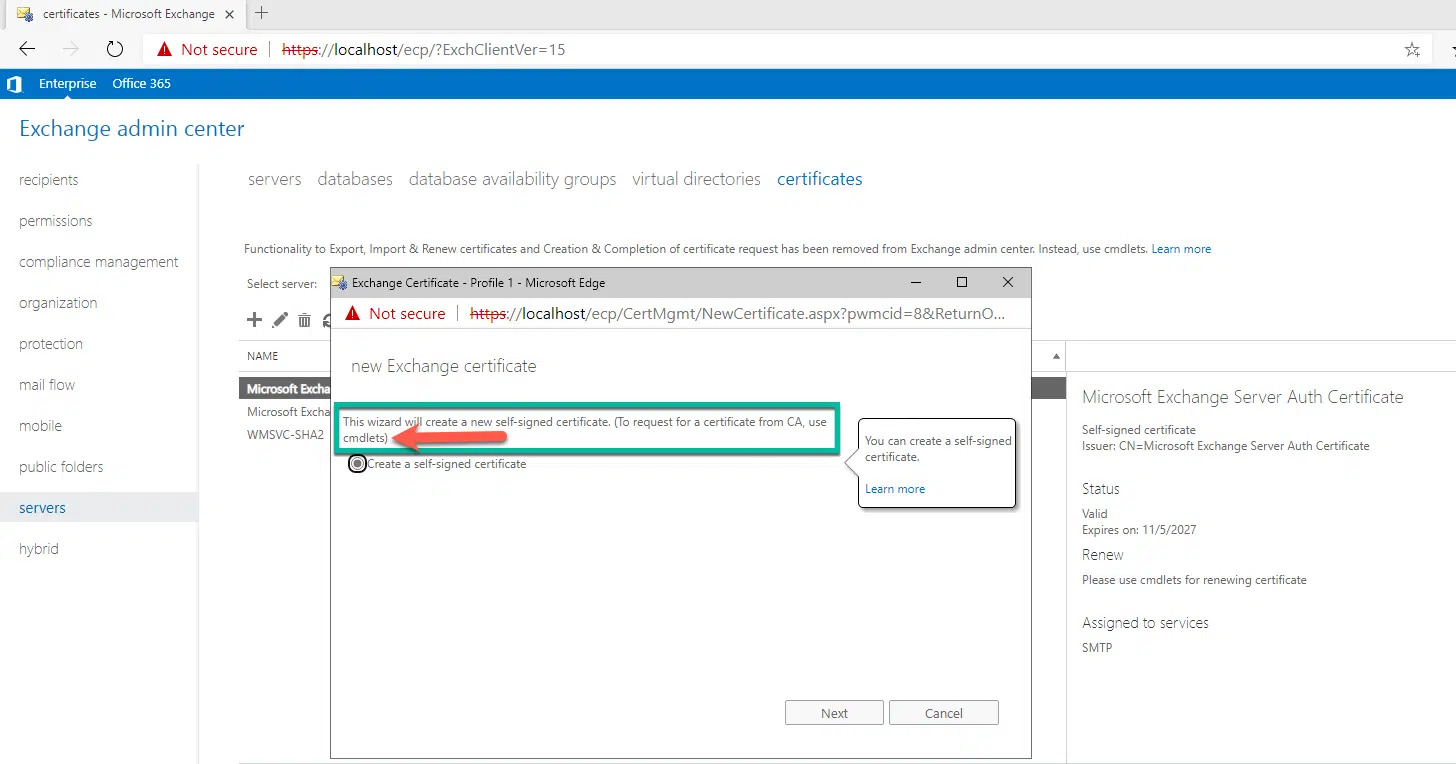Open the virtual directories tab

(x=697, y=179)
